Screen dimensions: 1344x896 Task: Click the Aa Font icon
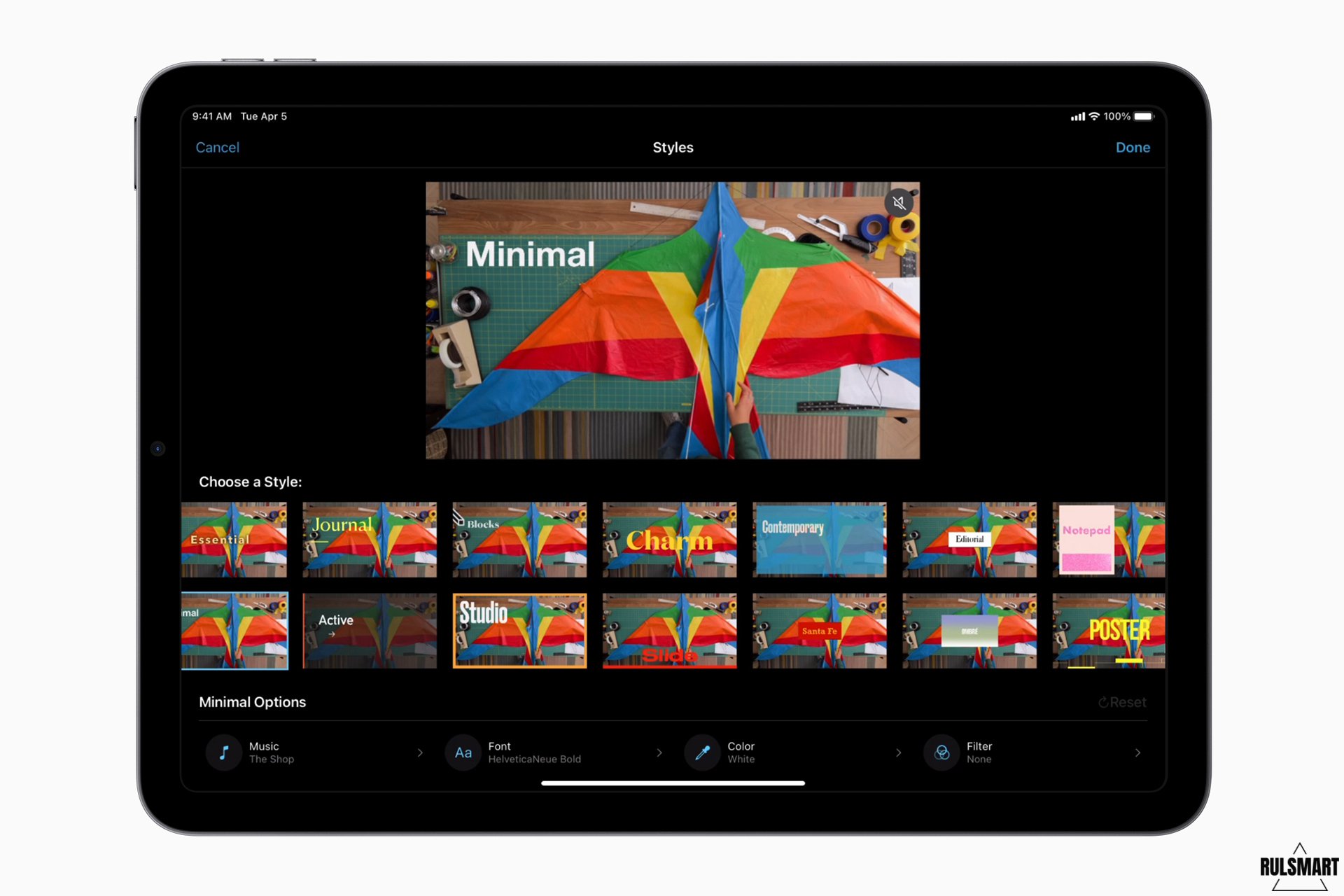463,752
